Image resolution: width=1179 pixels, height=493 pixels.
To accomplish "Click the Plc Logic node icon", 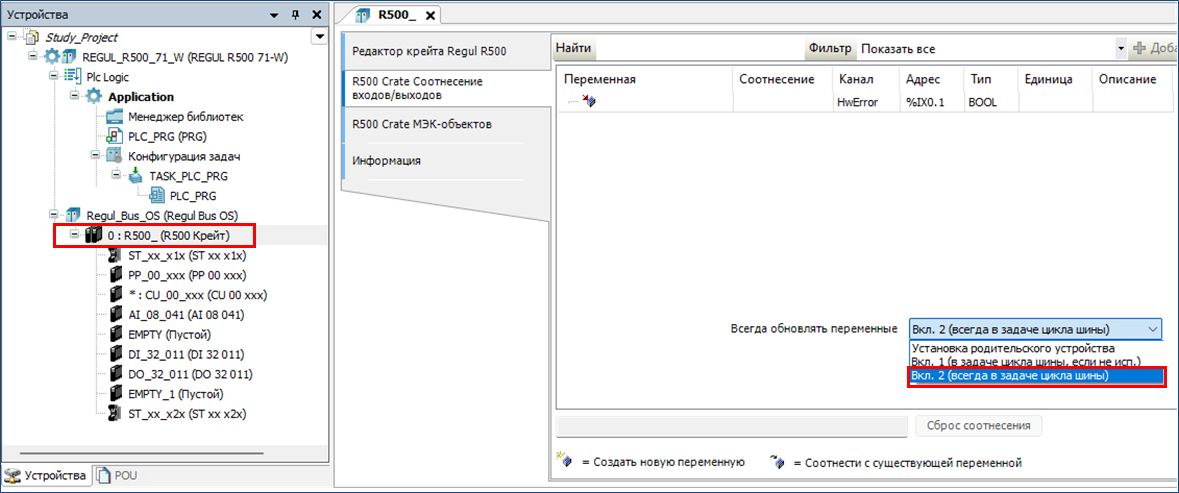I will (72, 77).
